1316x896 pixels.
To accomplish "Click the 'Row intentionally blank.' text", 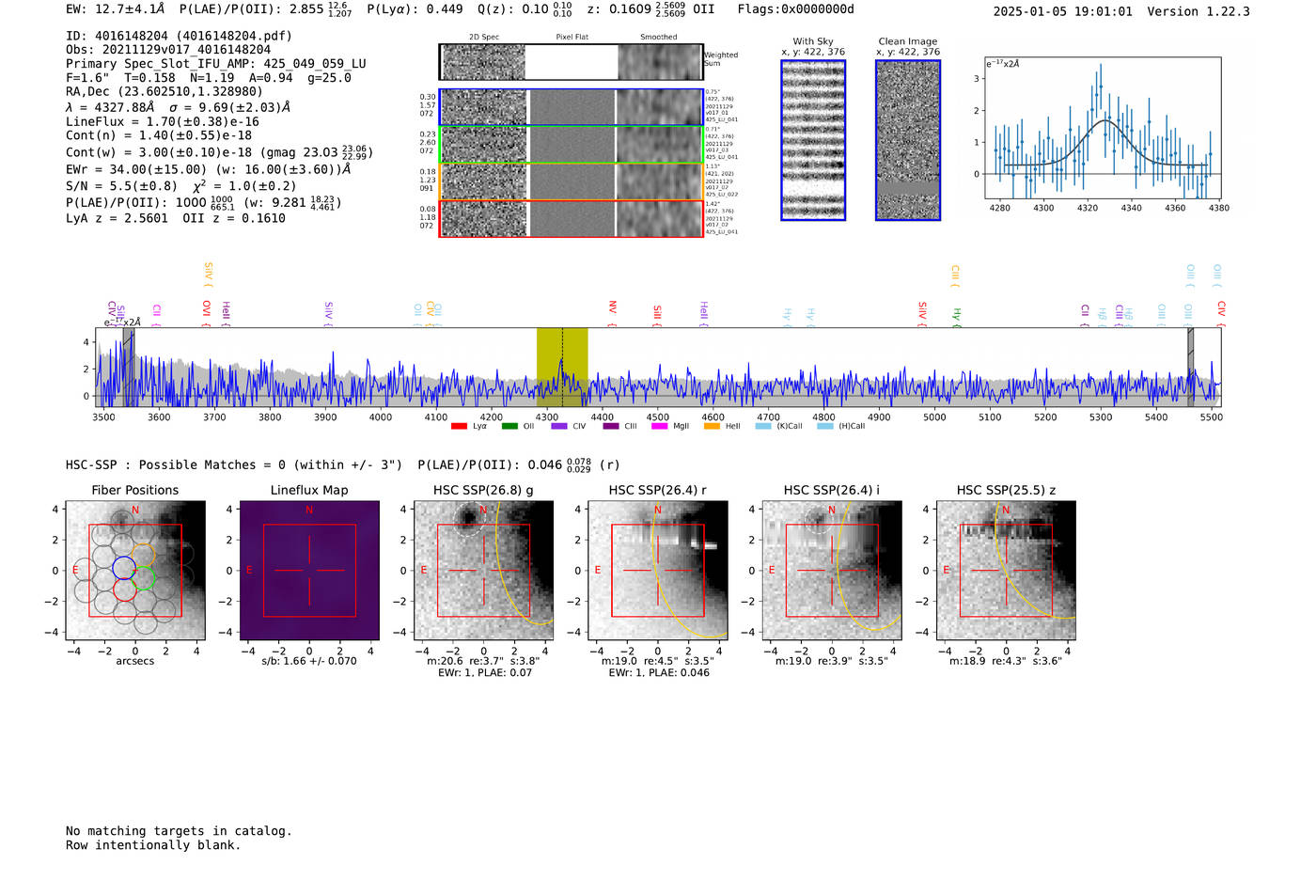I will [x=153, y=845].
